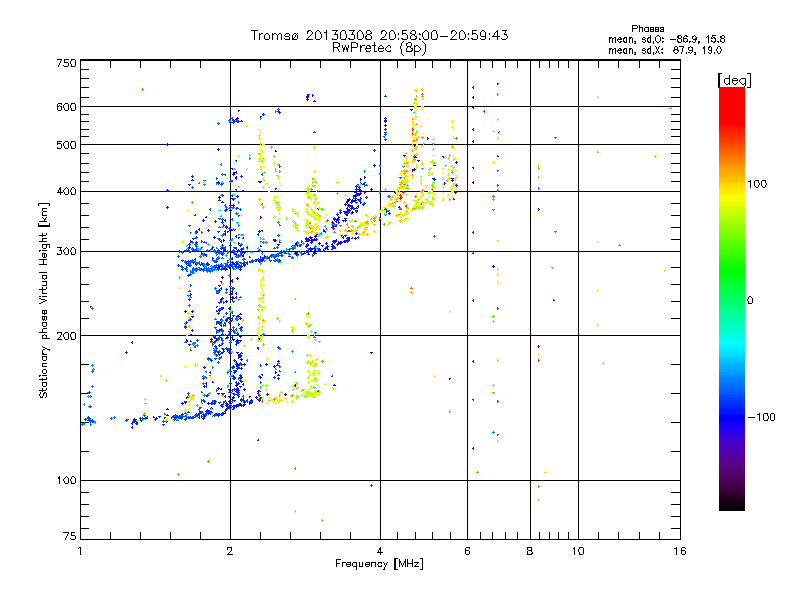Click the '500' y-axis tick label
800x600 pixels.
(x=66, y=145)
